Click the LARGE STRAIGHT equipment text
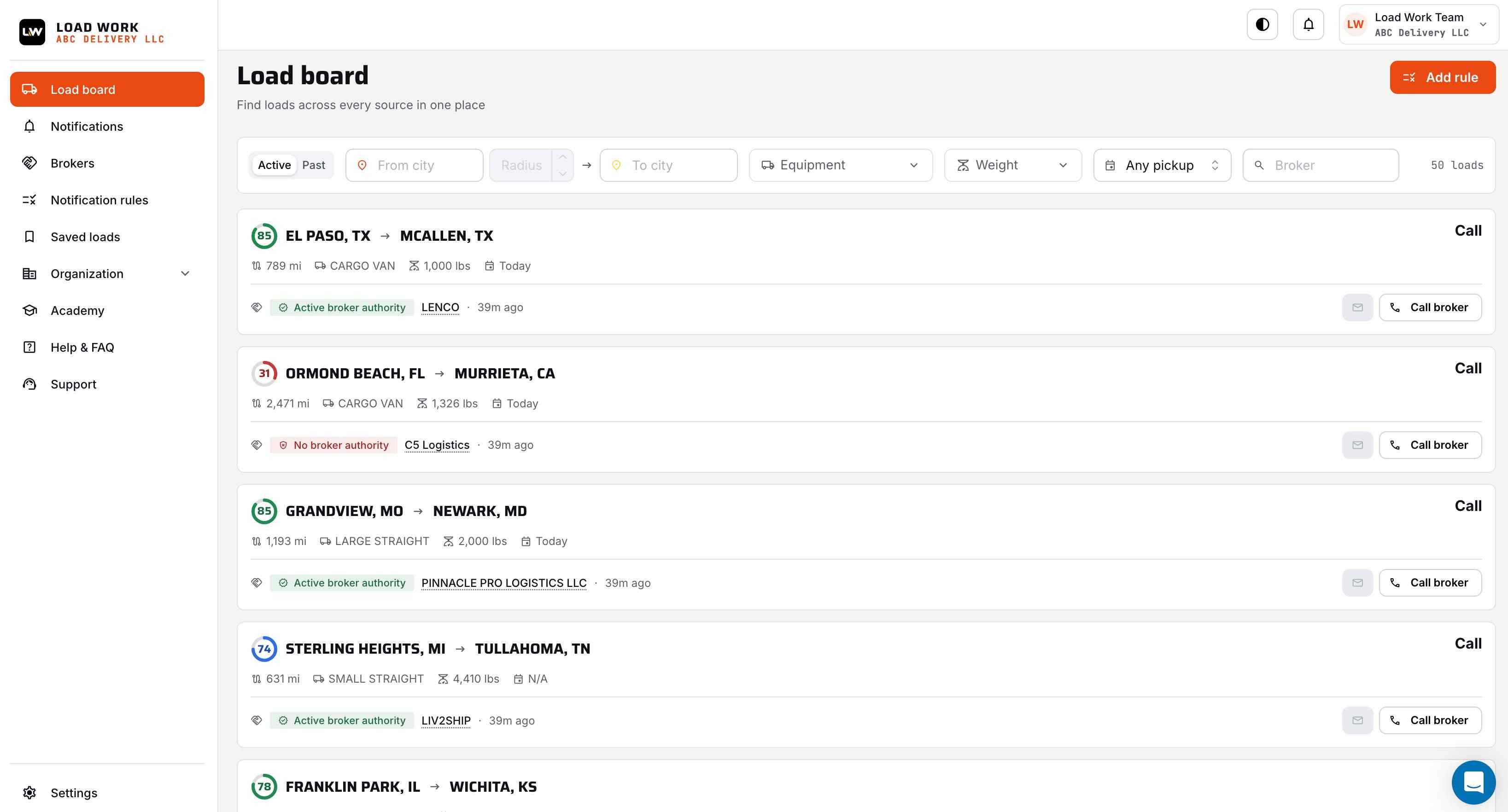Image resolution: width=1508 pixels, height=812 pixels. click(382, 542)
